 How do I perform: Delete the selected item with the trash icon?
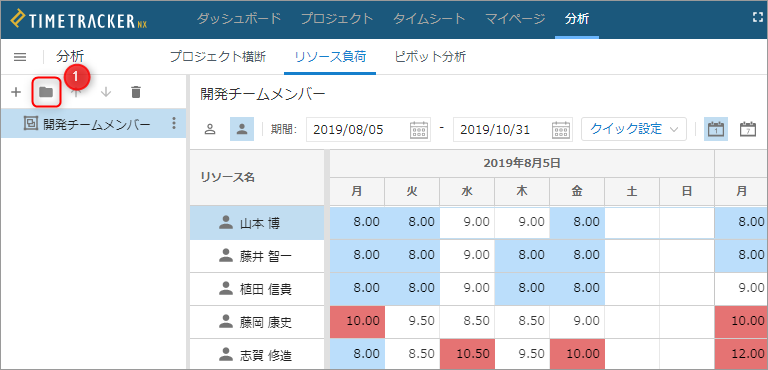tap(136, 92)
